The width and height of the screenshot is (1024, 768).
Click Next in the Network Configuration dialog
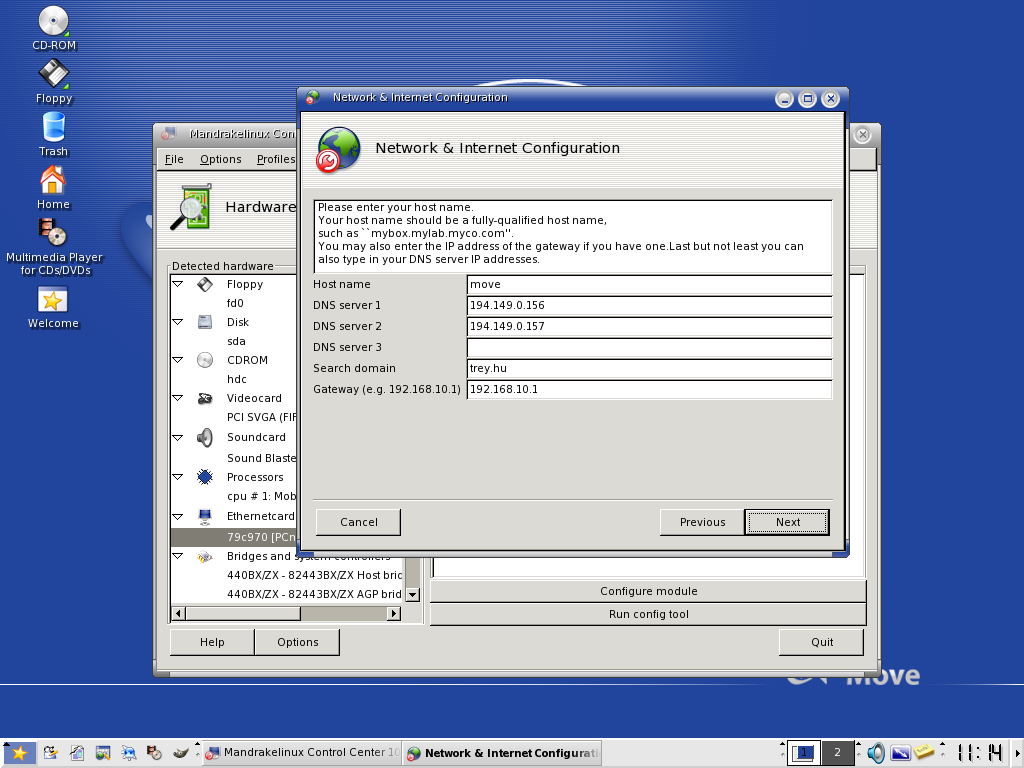(x=788, y=522)
